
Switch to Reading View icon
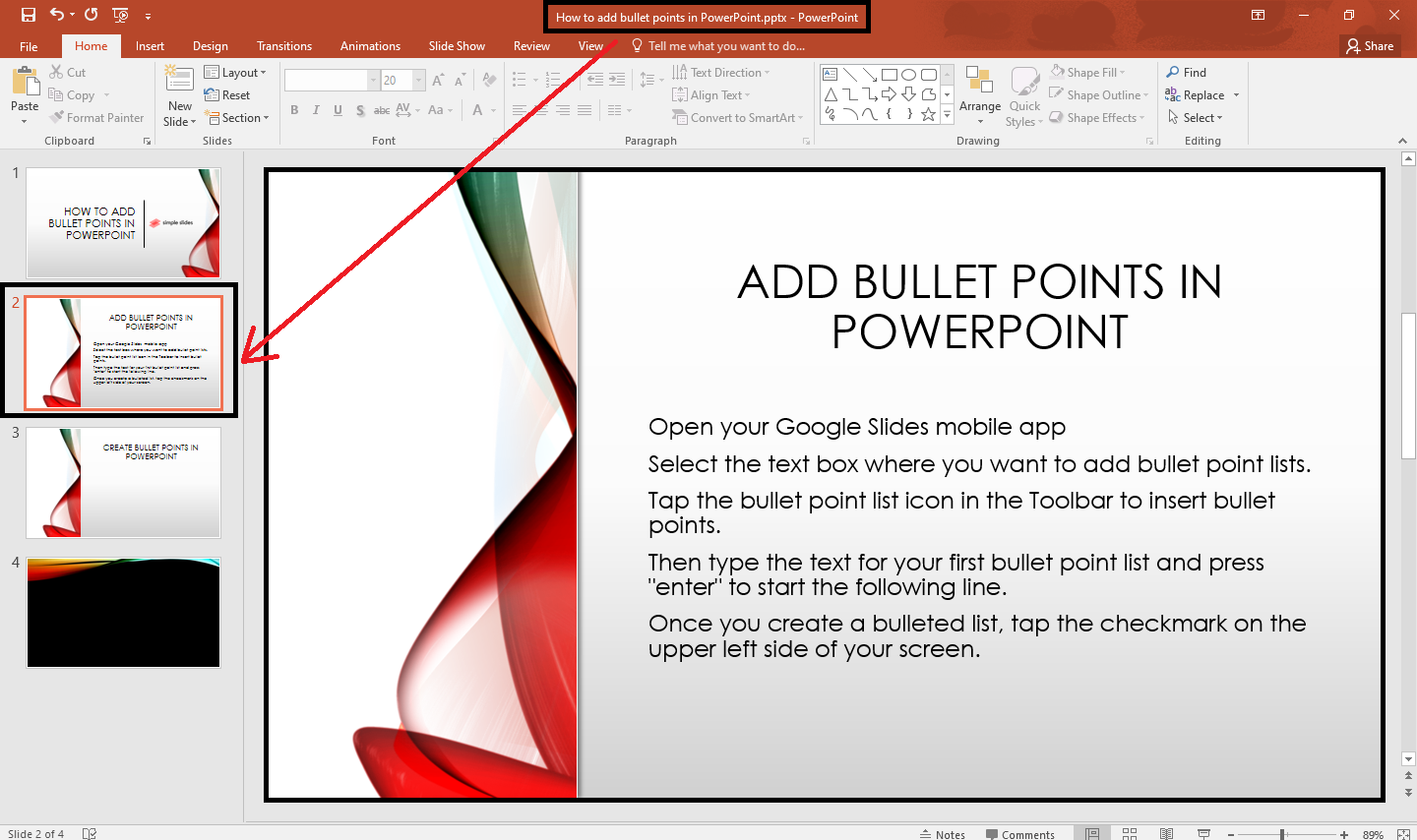[1166, 833]
